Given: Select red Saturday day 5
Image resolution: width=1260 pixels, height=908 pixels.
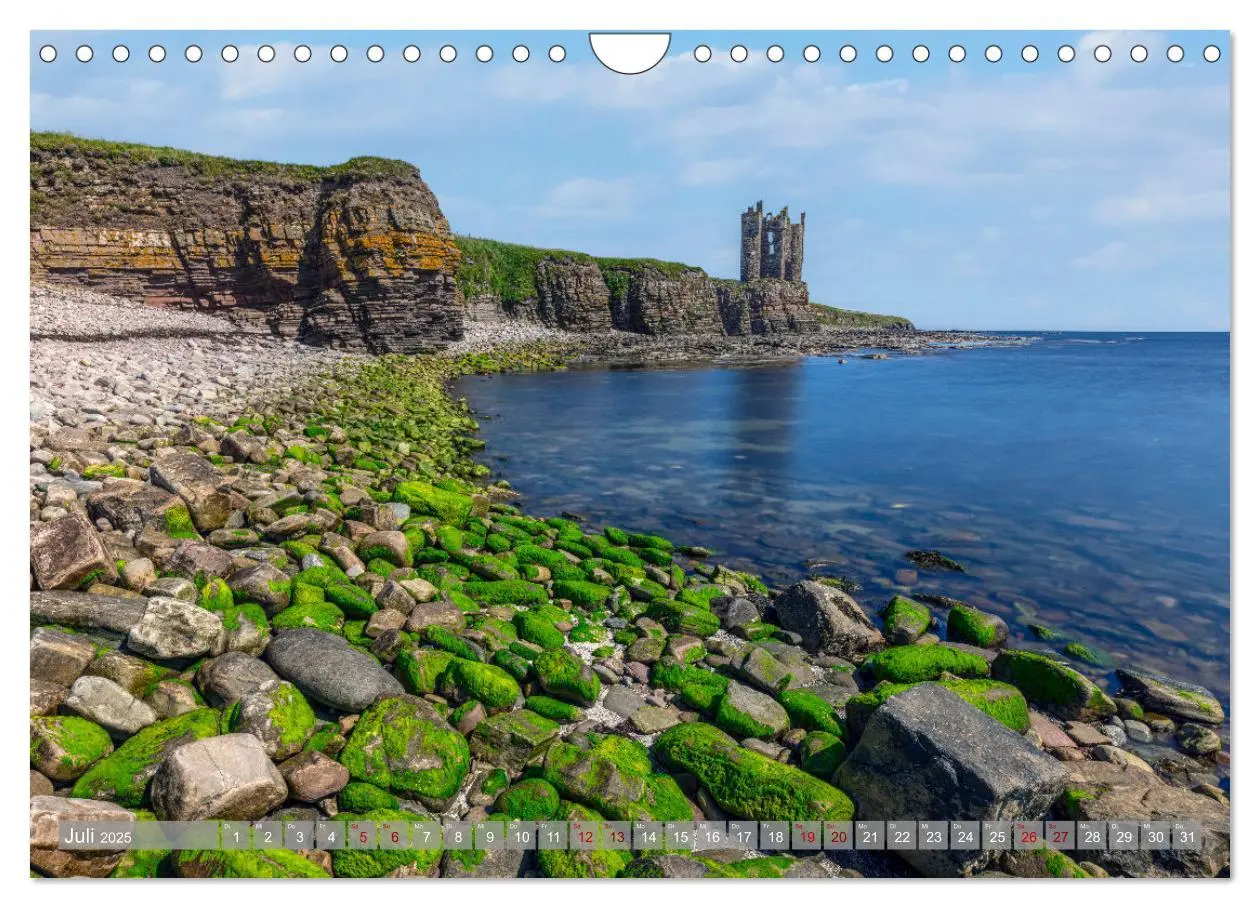Looking at the screenshot, I should pyautogui.click(x=362, y=836).
